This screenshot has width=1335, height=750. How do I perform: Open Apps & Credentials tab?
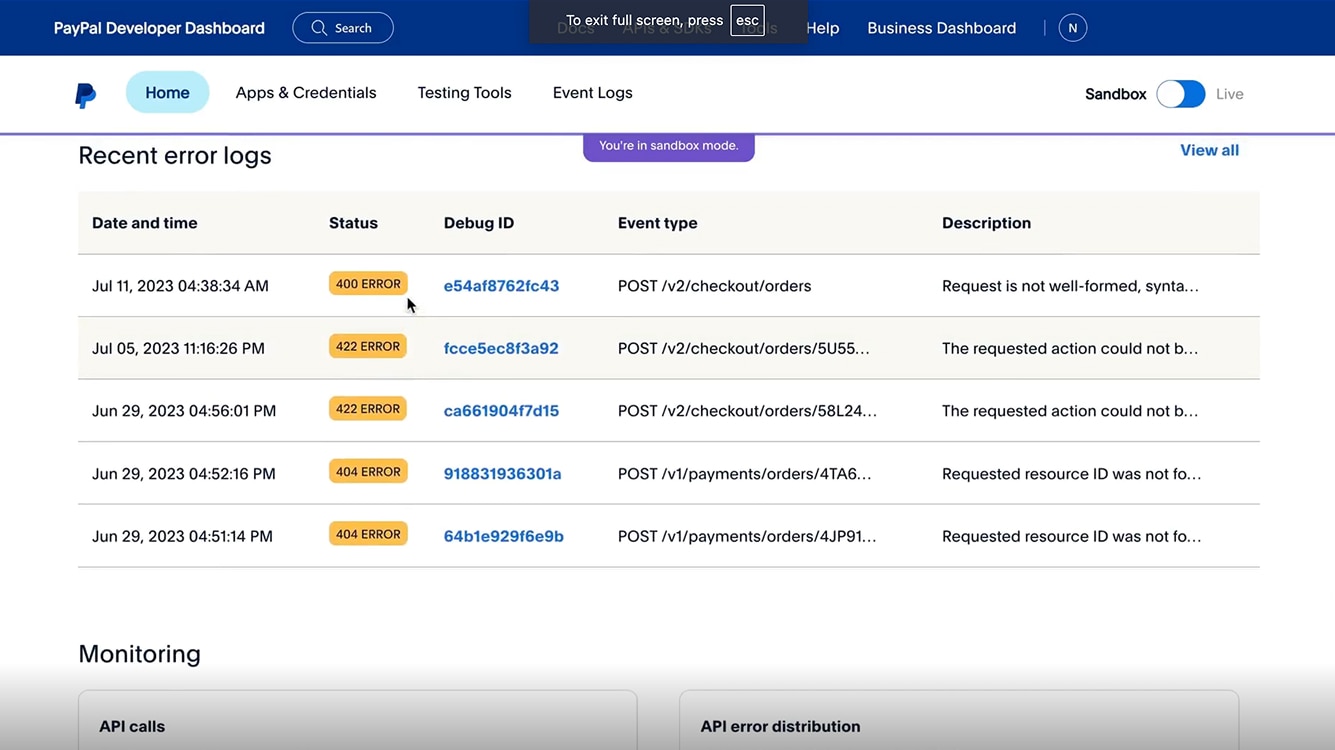306,93
